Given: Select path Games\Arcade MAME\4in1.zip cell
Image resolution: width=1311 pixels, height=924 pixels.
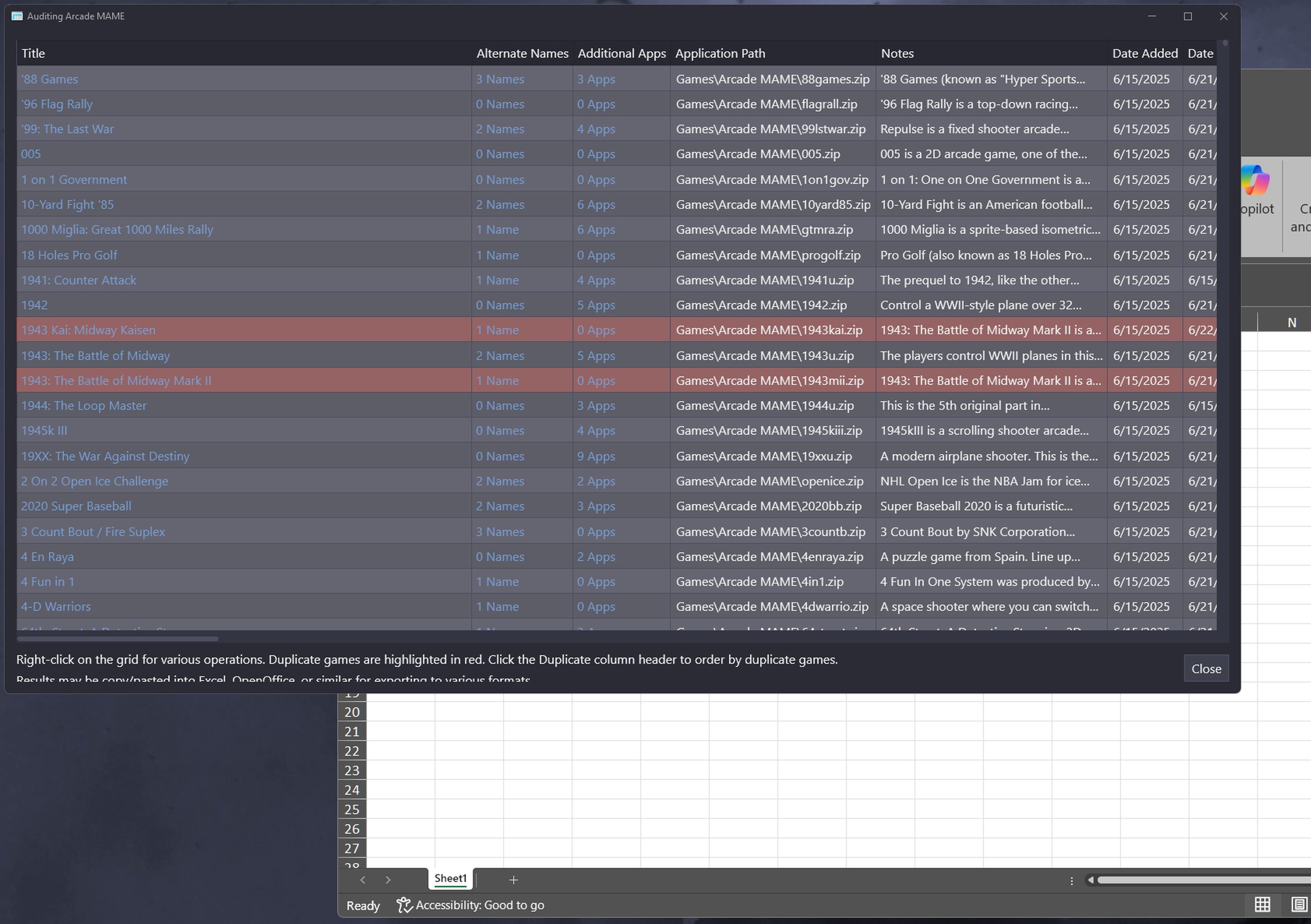Looking at the screenshot, I should [773, 582].
